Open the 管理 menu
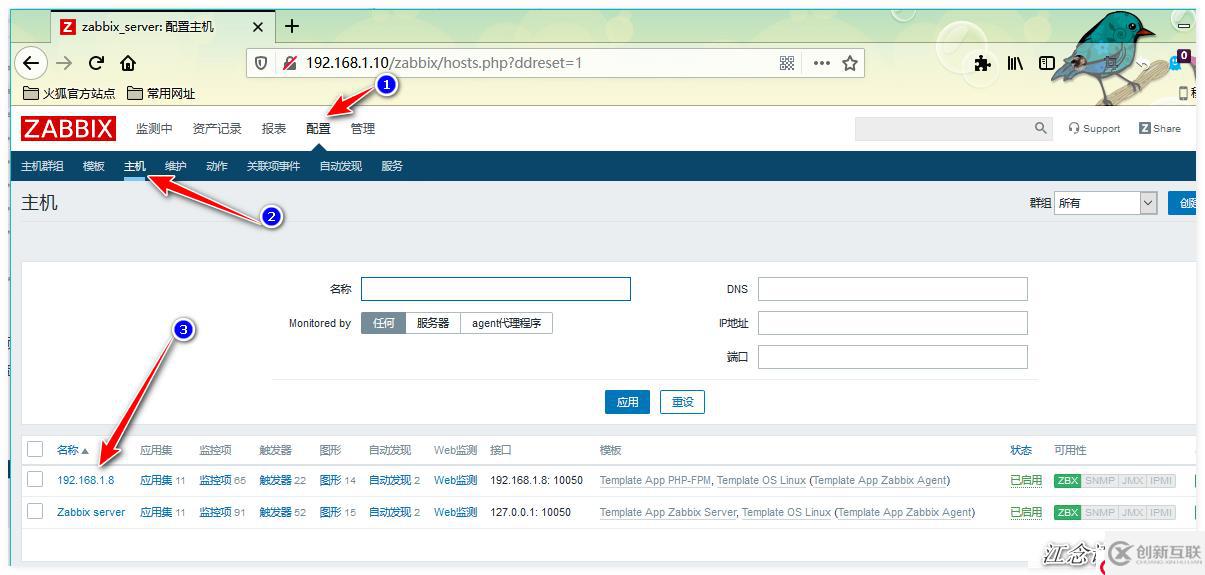 (363, 128)
